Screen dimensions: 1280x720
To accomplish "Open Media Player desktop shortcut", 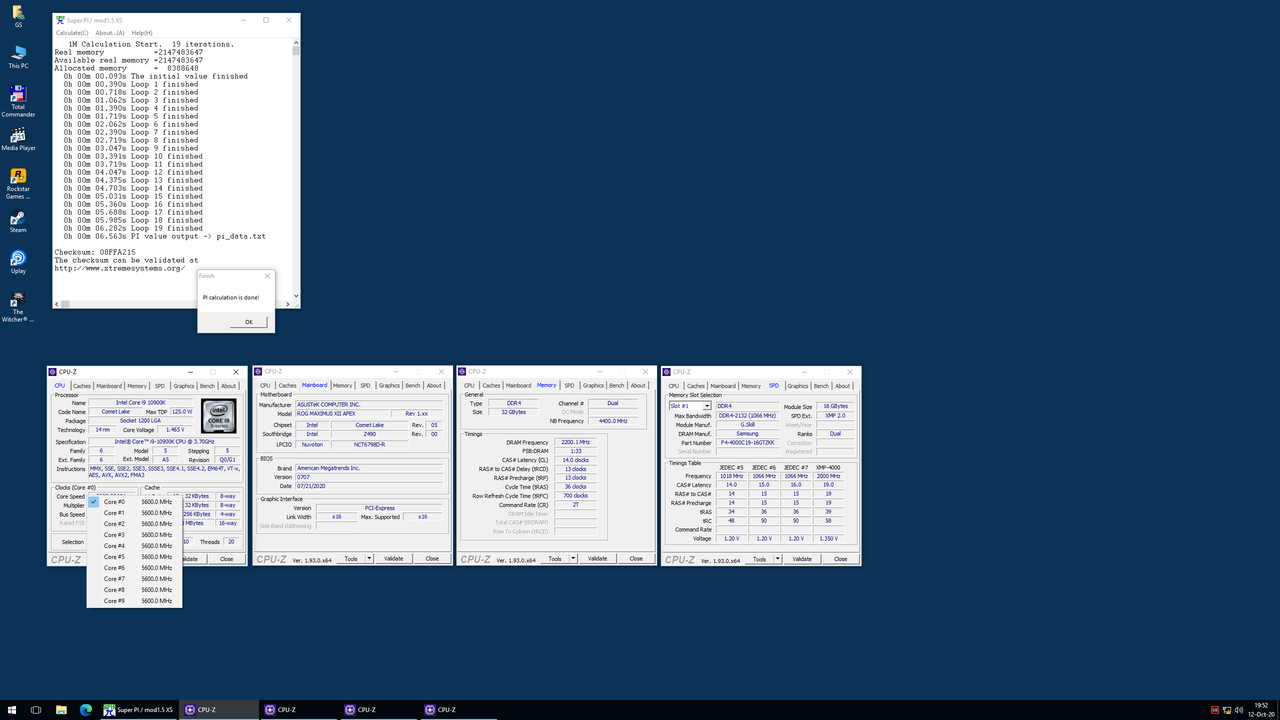I will pos(18,139).
